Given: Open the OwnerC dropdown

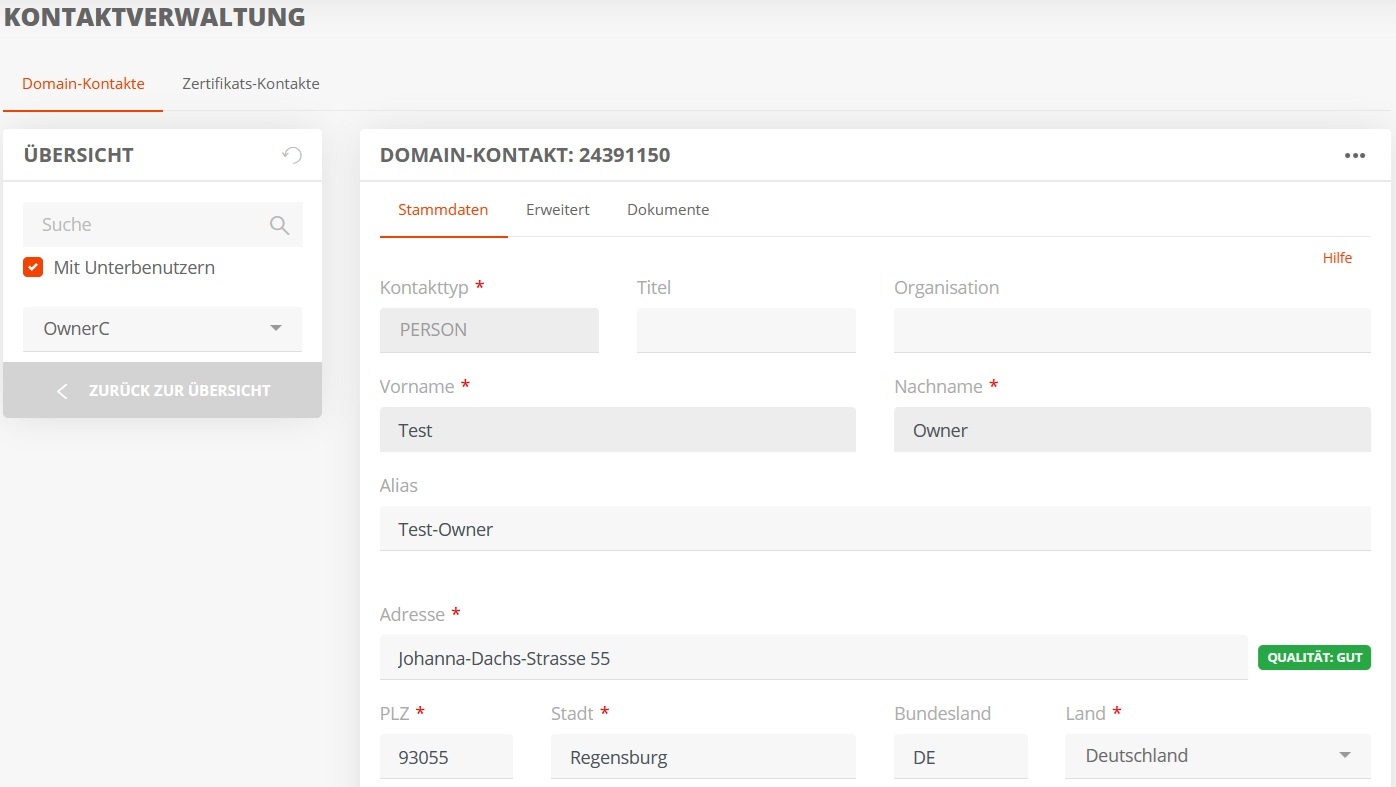Looking at the screenshot, I should [162, 329].
